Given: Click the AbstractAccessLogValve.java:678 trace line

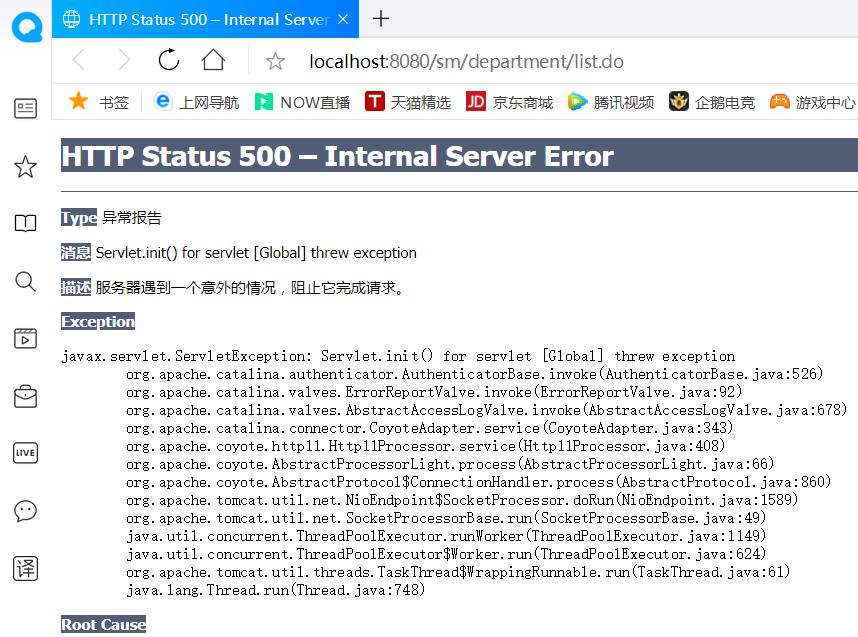Looking at the screenshot, I should click(x=486, y=410).
